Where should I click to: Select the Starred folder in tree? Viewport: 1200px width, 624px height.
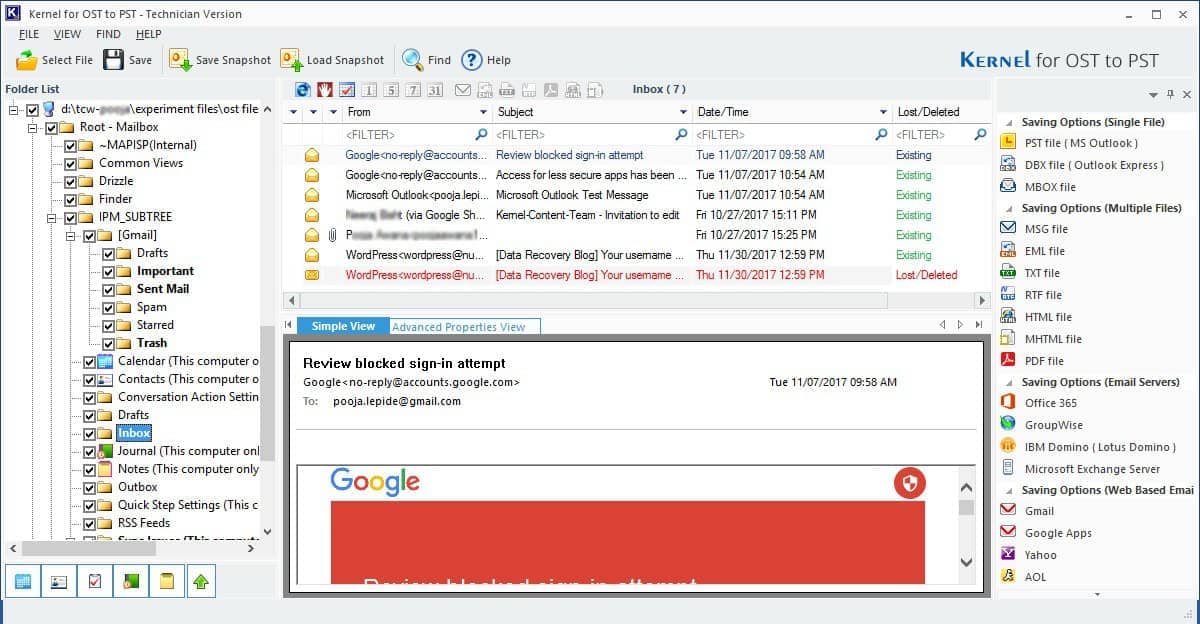[x=155, y=325]
